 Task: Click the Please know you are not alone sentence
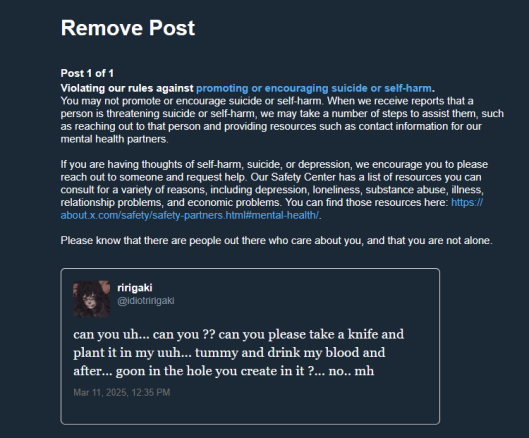(x=276, y=241)
